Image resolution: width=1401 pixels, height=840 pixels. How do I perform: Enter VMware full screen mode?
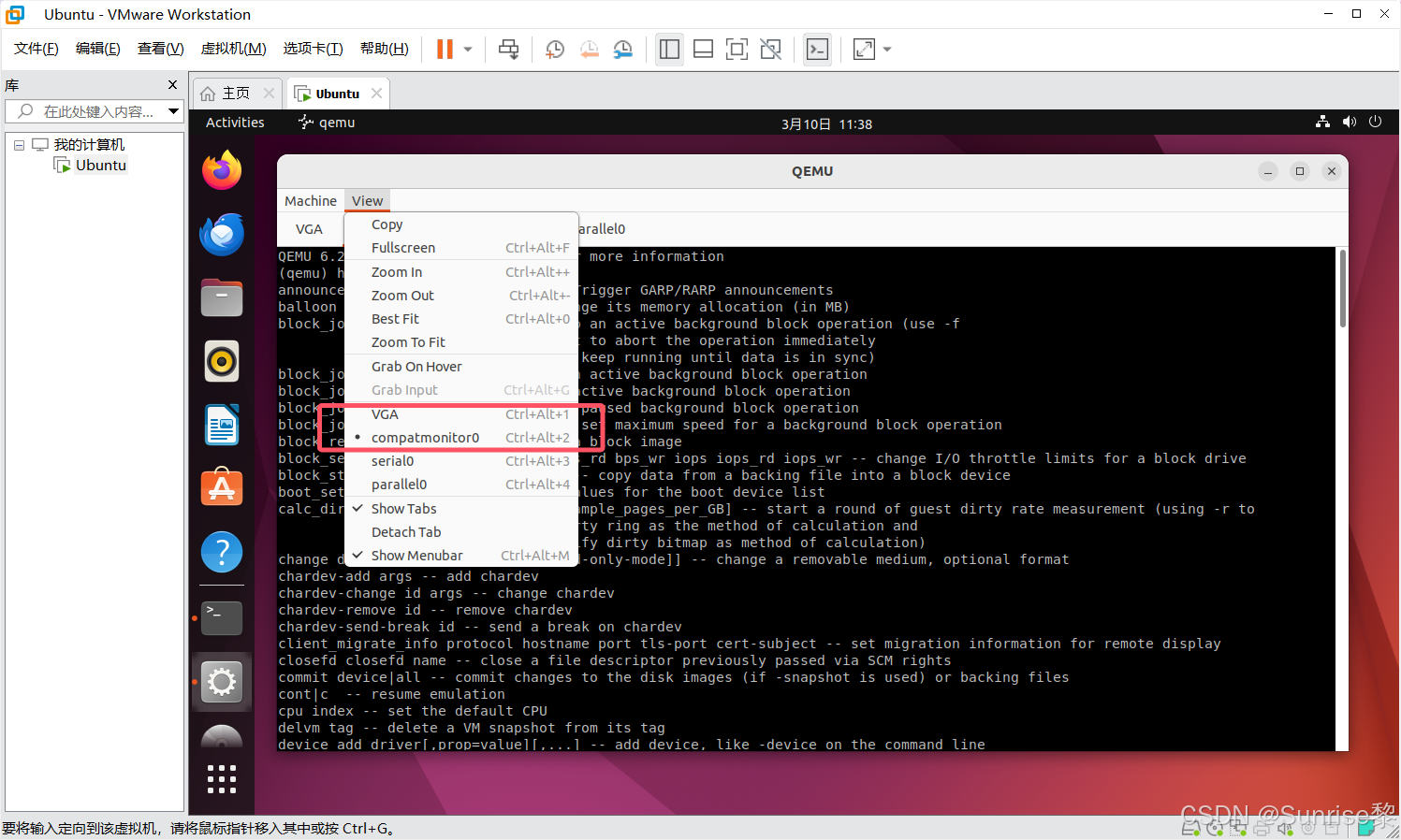point(737,50)
